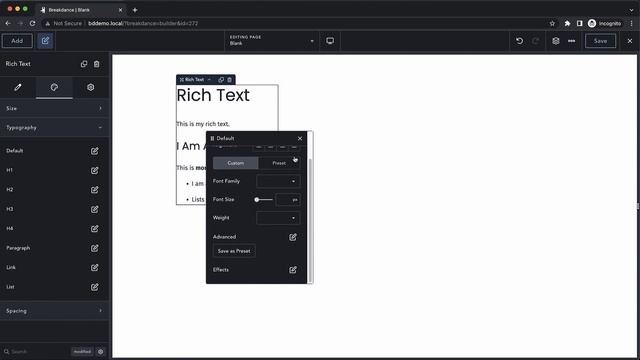Expand the Size section
This screenshot has height=360, width=640.
pos(54,108)
